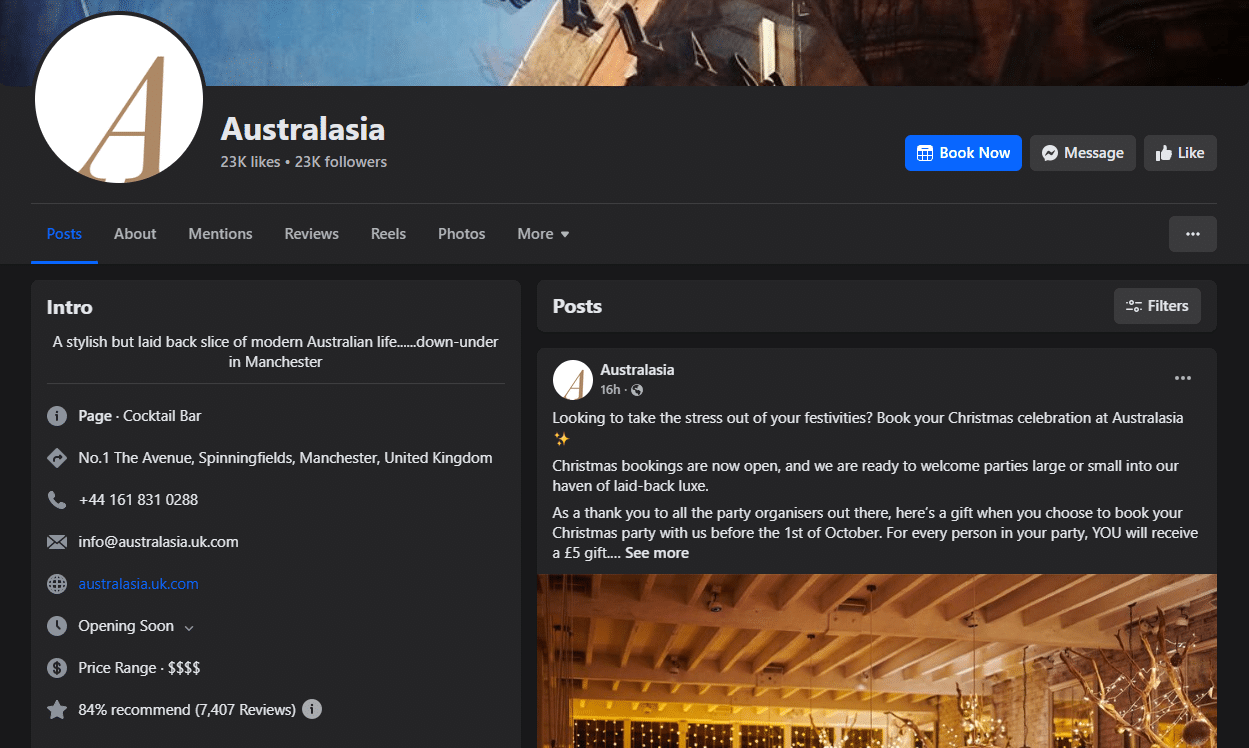Select the address No.1 The Avenue, Spinningfields
This screenshot has height=748, width=1249.
click(286, 458)
